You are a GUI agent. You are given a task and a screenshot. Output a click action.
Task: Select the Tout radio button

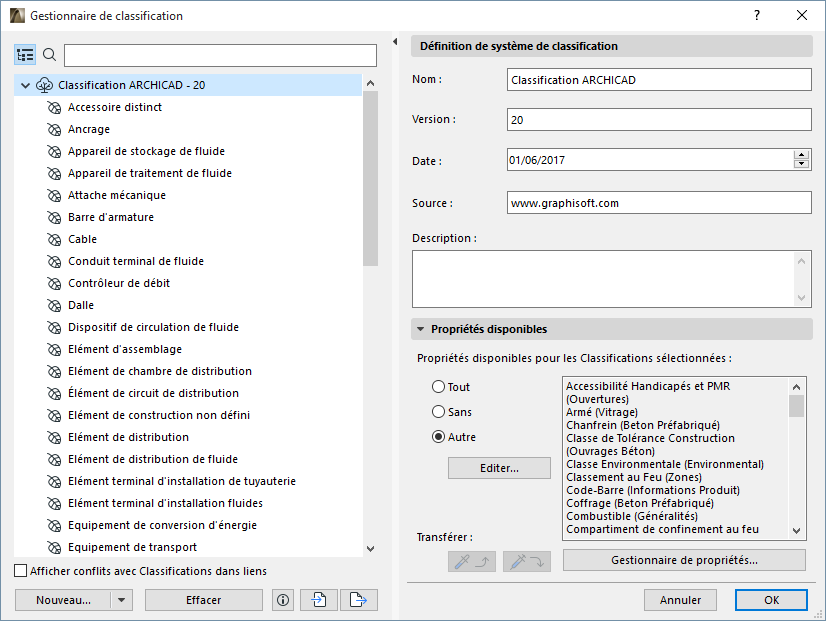point(438,388)
